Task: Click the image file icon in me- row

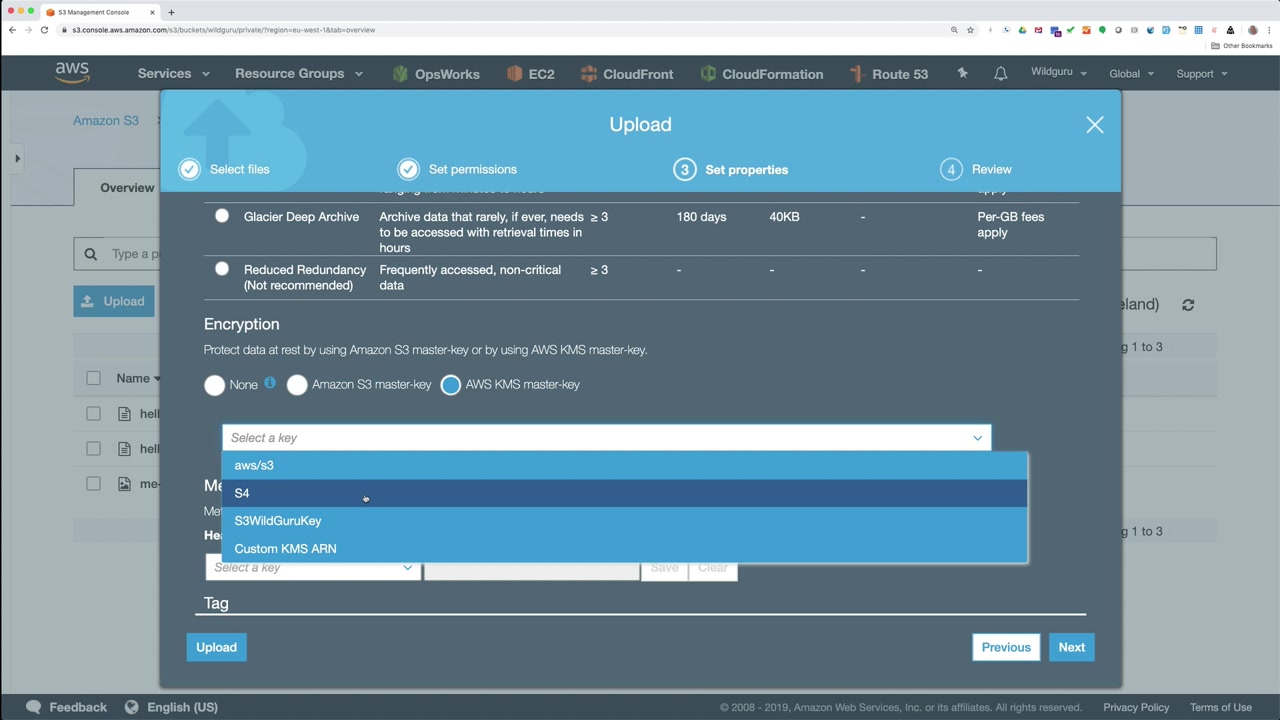Action: pyautogui.click(x=124, y=484)
